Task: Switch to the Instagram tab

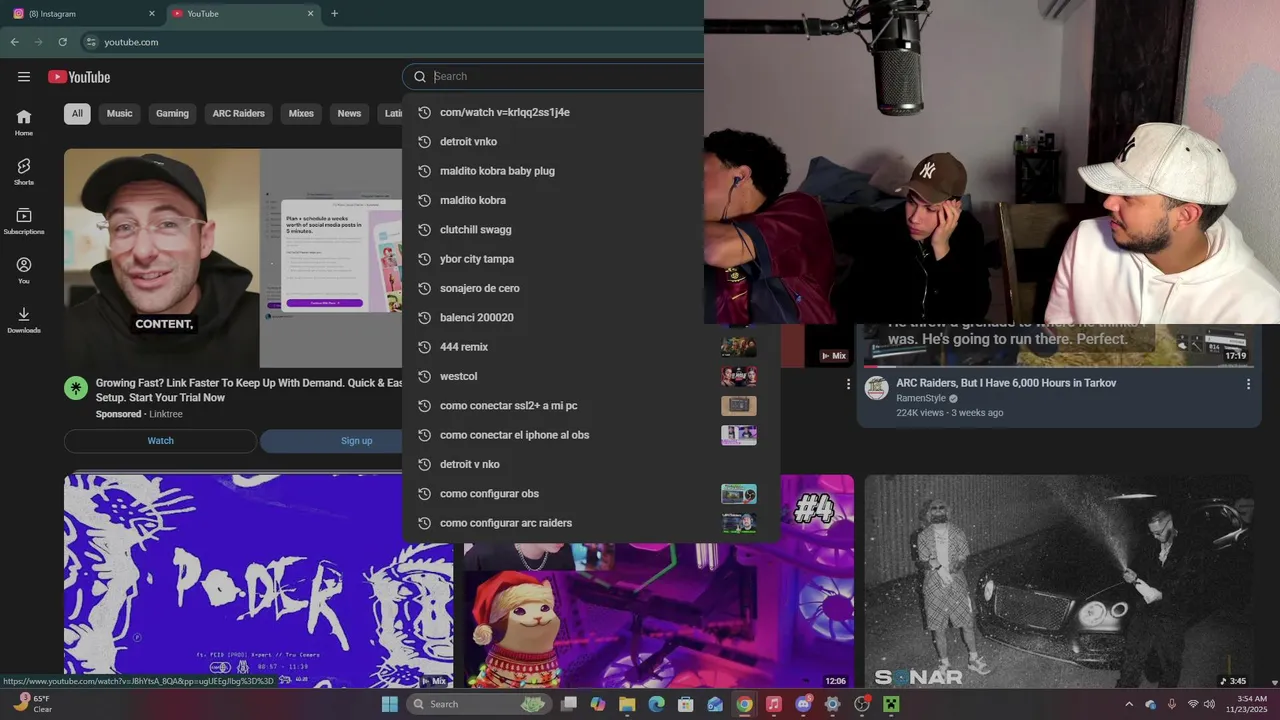Action: pos(84,14)
